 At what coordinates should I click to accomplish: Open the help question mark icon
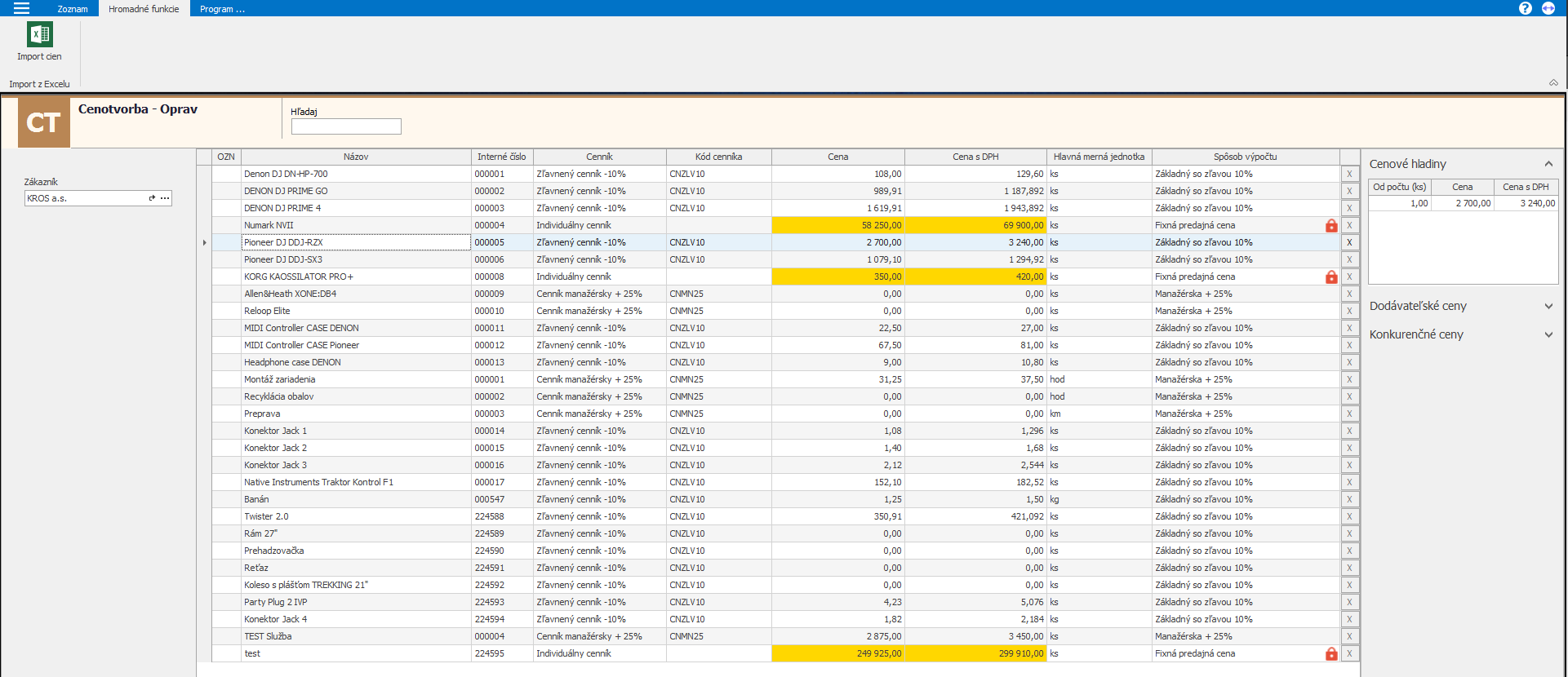[1525, 8]
